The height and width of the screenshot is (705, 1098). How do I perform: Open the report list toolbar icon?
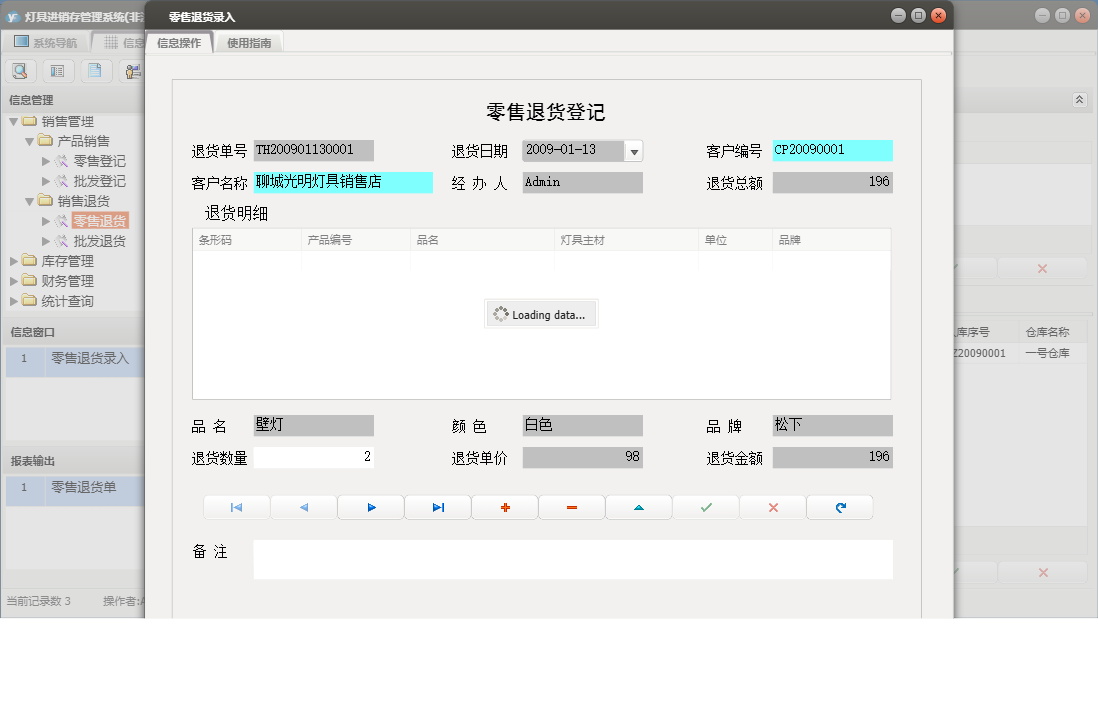(x=58, y=70)
